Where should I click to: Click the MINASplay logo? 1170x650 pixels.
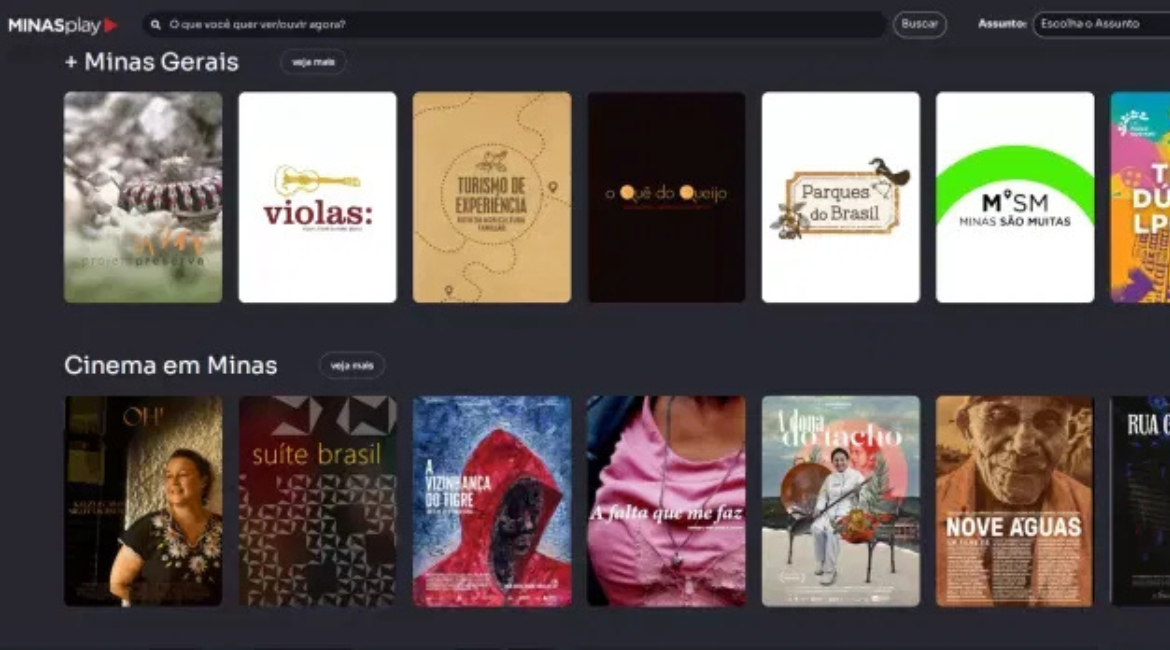tap(62, 25)
